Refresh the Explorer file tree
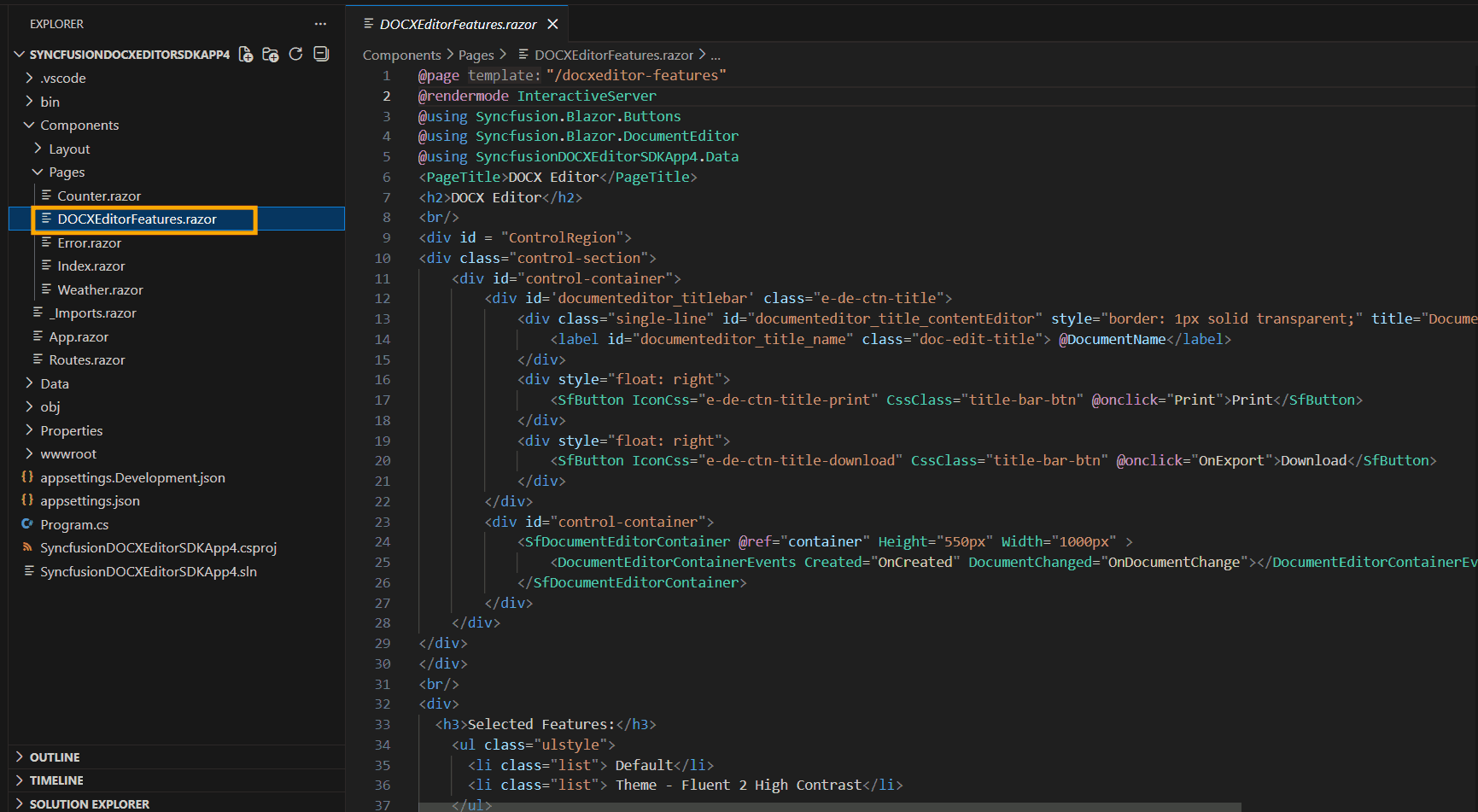This screenshot has height=812, width=1478. [x=296, y=55]
